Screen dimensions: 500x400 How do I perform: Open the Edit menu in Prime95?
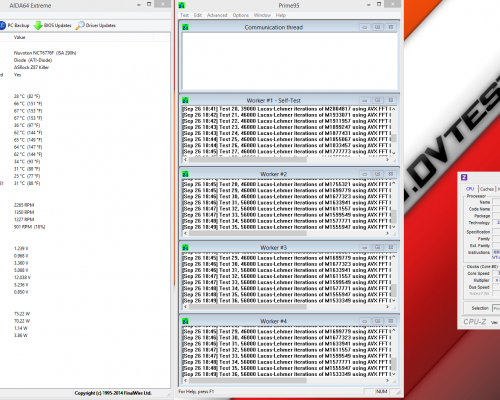click(x=198, y=15)
